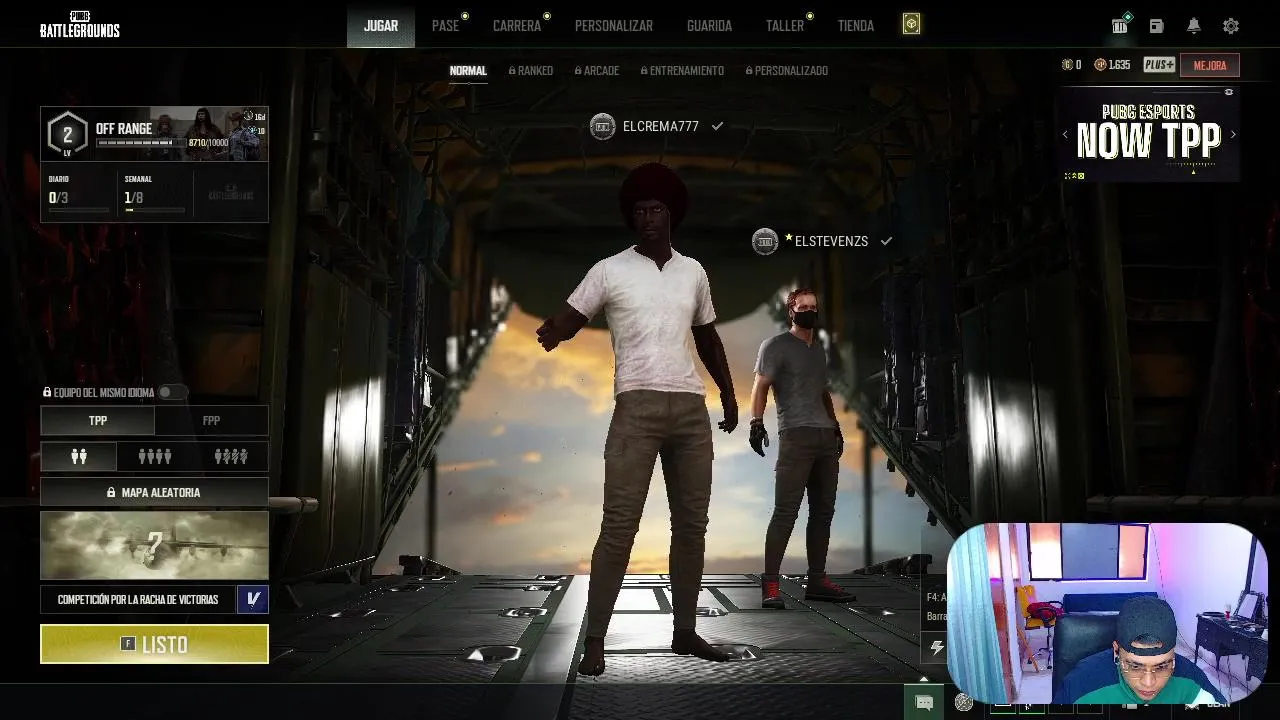Click the 8710/10000 pass progress bar
Screen dimensions: 1280x720
tap(140, 143)
